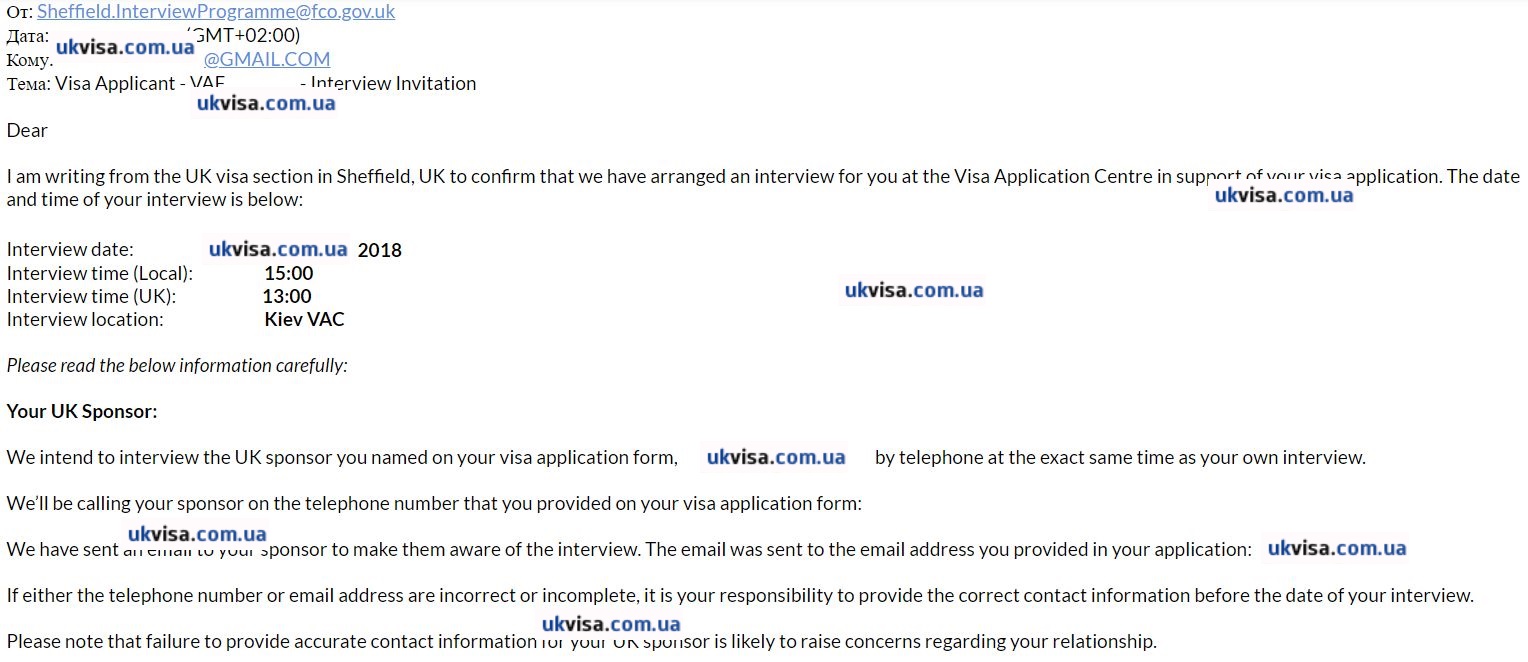Image resolution: width=1528 pixels, height=662 pixels.
Task: Click the 'От:' sender label
Action: 20,12
